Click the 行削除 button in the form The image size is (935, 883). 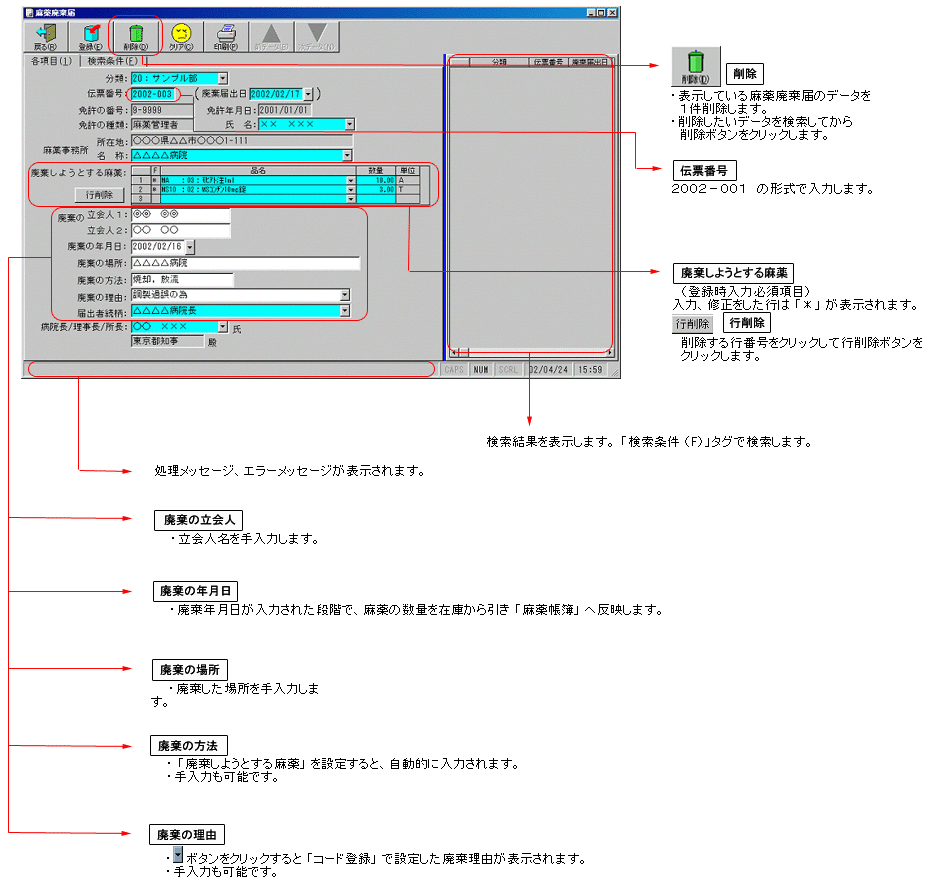tap(100, 195)
